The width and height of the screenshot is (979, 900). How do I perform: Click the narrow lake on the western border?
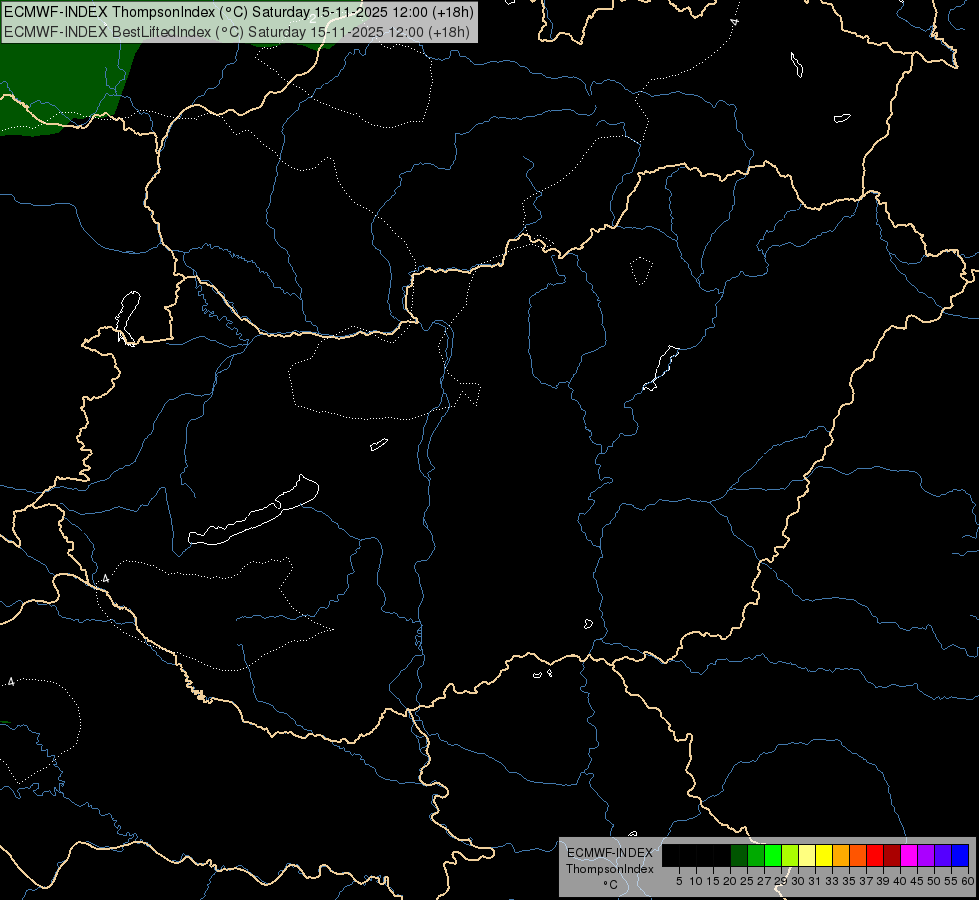[x=127, y=317]
